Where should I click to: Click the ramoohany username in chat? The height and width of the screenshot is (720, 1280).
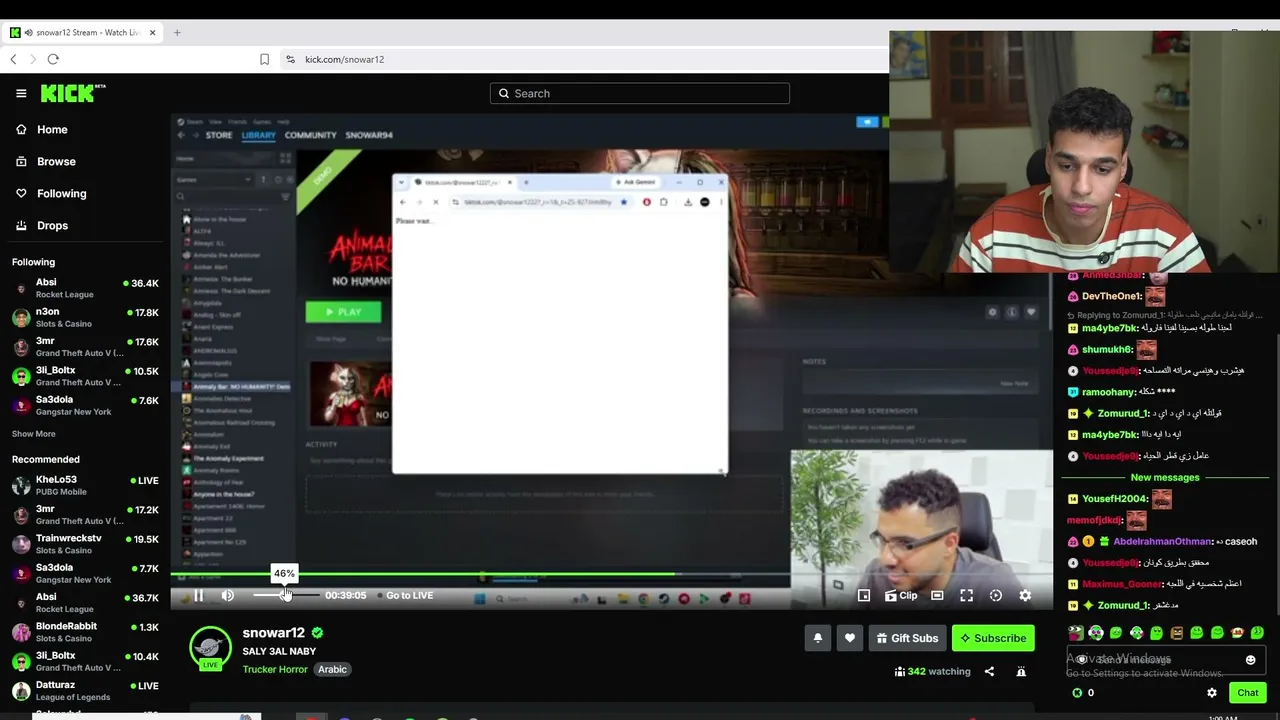point(1108,392)
